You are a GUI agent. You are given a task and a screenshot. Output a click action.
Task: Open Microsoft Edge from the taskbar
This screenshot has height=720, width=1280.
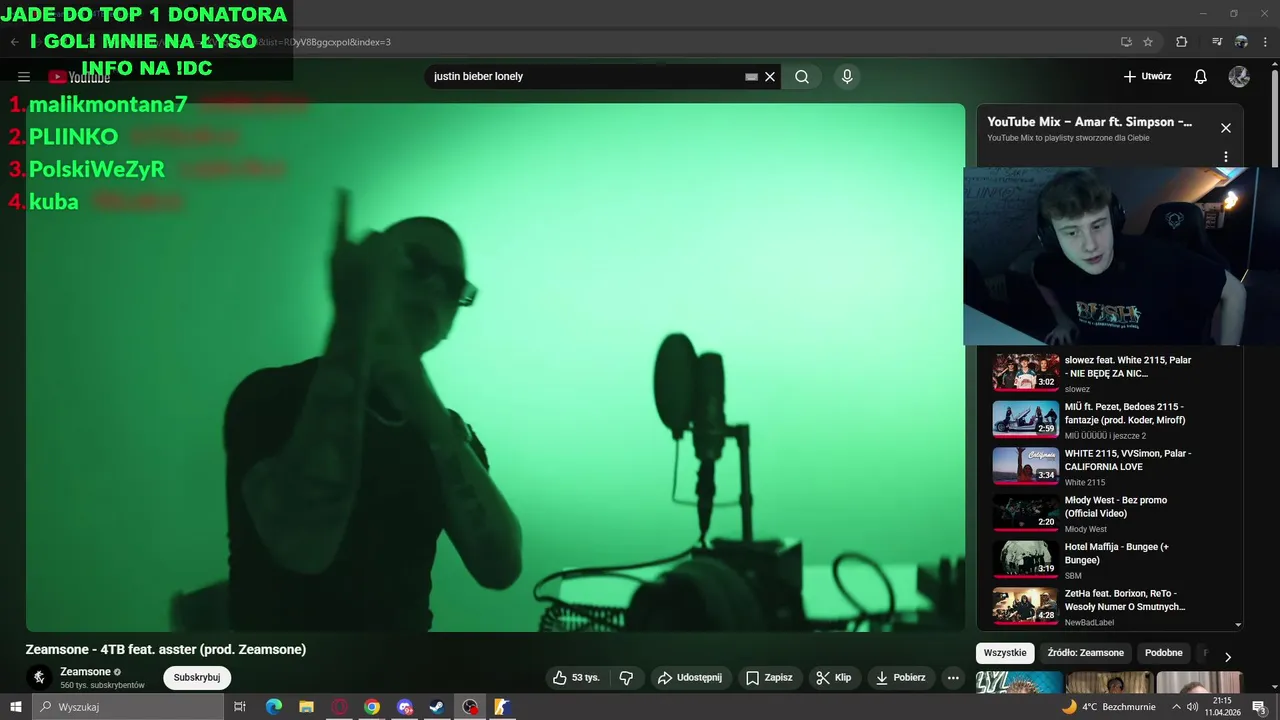274,707
